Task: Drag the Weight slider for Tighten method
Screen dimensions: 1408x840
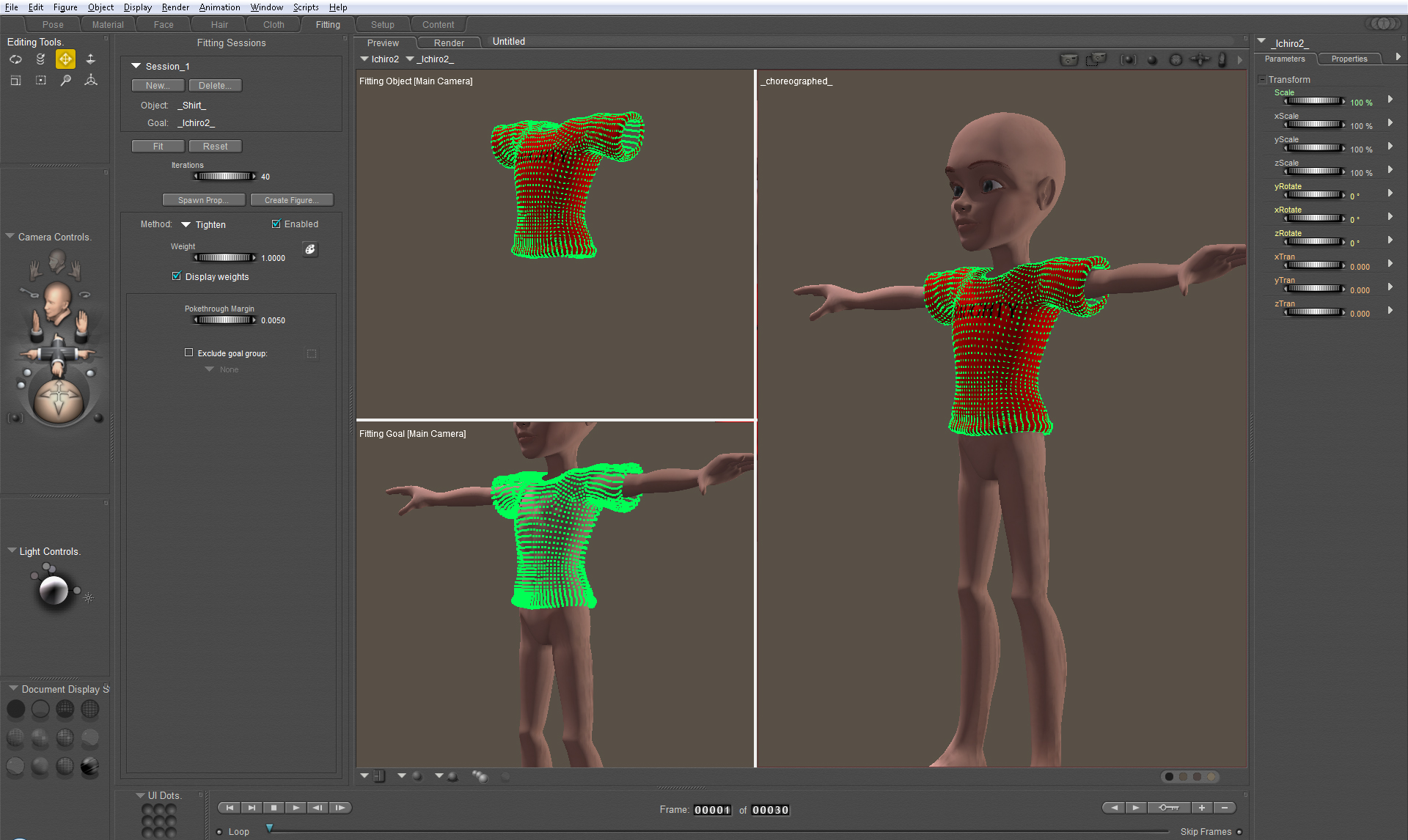Action: click(x=222, y=258)
